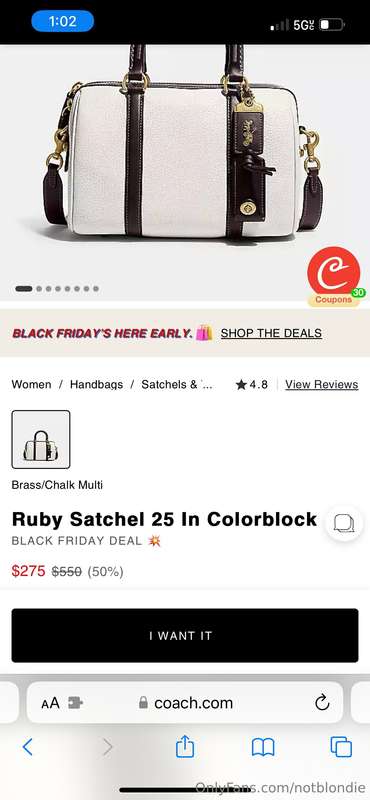Open Safari bookmarks book icon
Image resolution: width=370 pixels, height=800 pixels.
point(263,747)
